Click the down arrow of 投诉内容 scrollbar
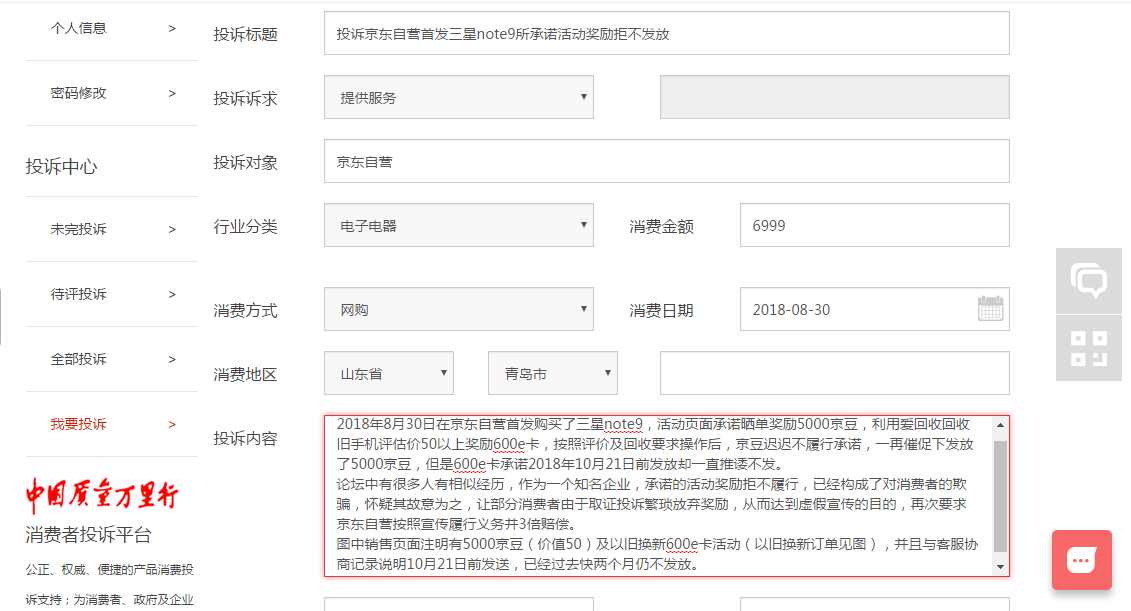Viewport: 1131px width, 611px height. tap(1000, 566)
